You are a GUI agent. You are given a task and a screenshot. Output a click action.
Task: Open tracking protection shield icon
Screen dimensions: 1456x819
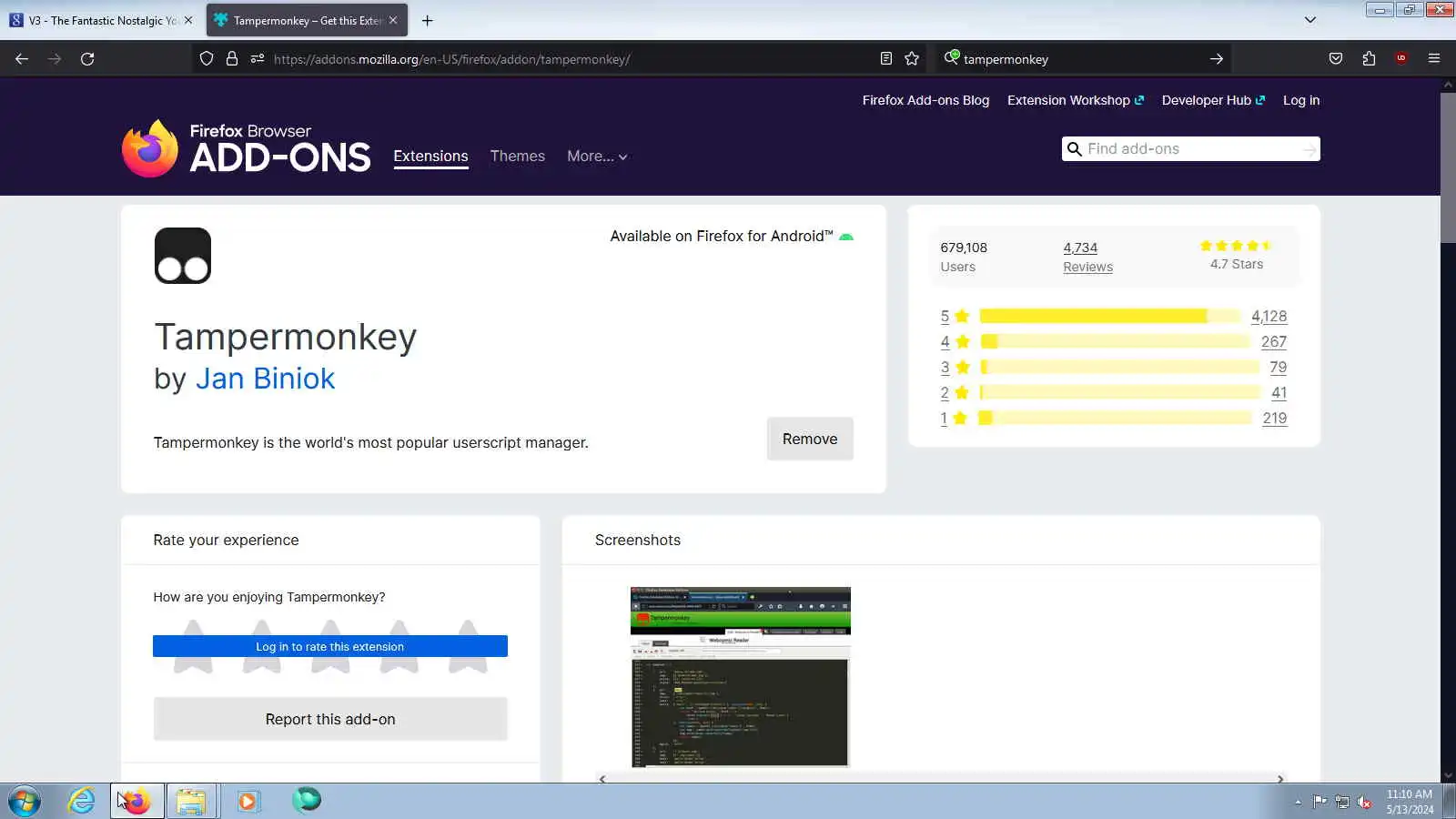207,59
